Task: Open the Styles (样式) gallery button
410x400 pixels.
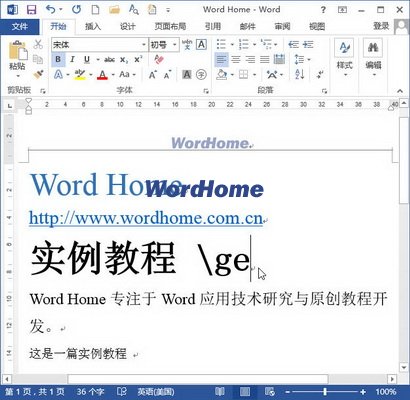Action: click(x=344, y=57)
